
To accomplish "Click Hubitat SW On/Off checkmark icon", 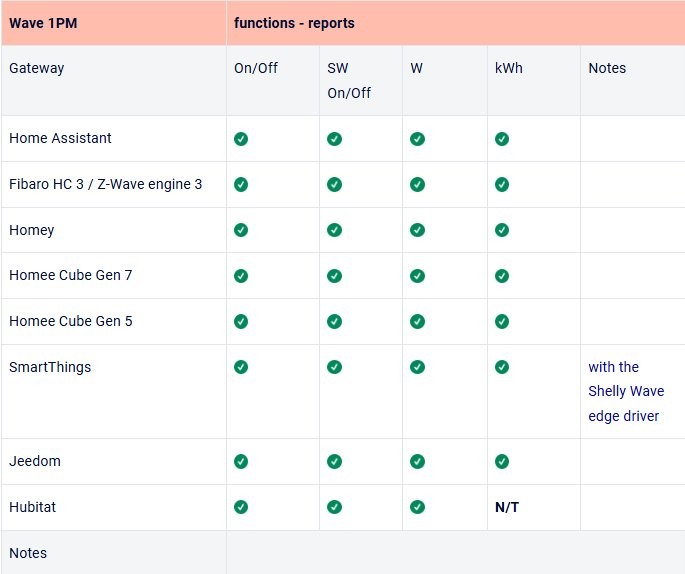I will tap(334, 507).
